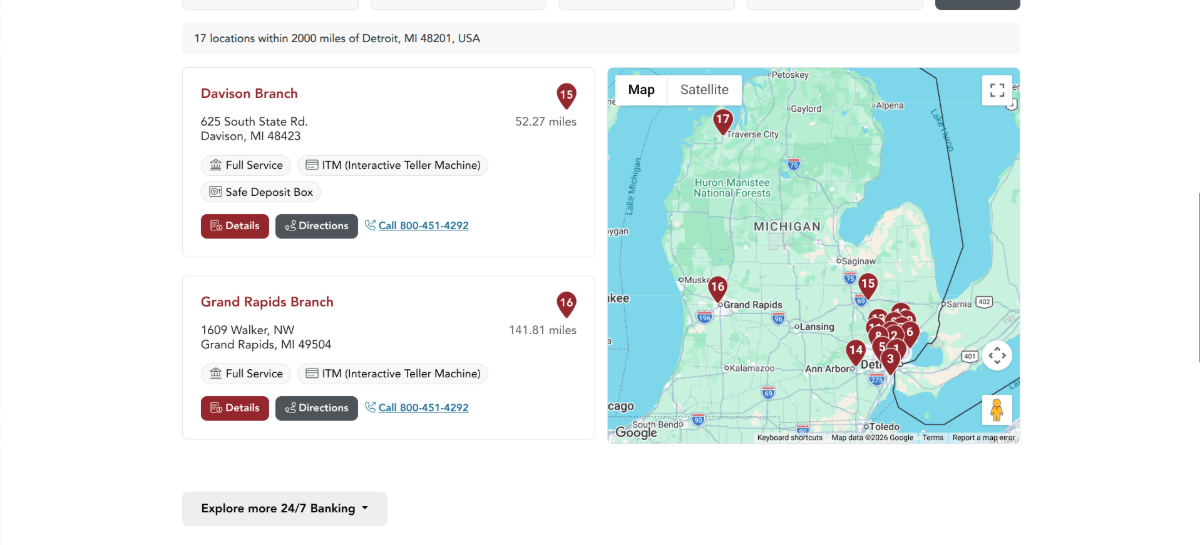This screenshot has height=545, width=1200.
Task: Open map camera controls
Action: click(x=997, y=355)
